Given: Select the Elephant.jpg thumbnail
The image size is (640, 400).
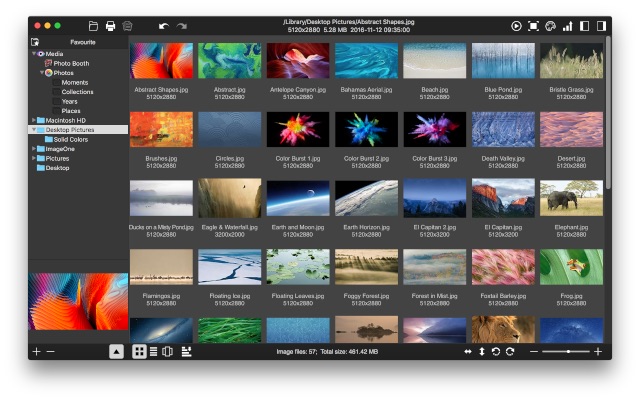Looking at the screenshot, I should 571,198.
